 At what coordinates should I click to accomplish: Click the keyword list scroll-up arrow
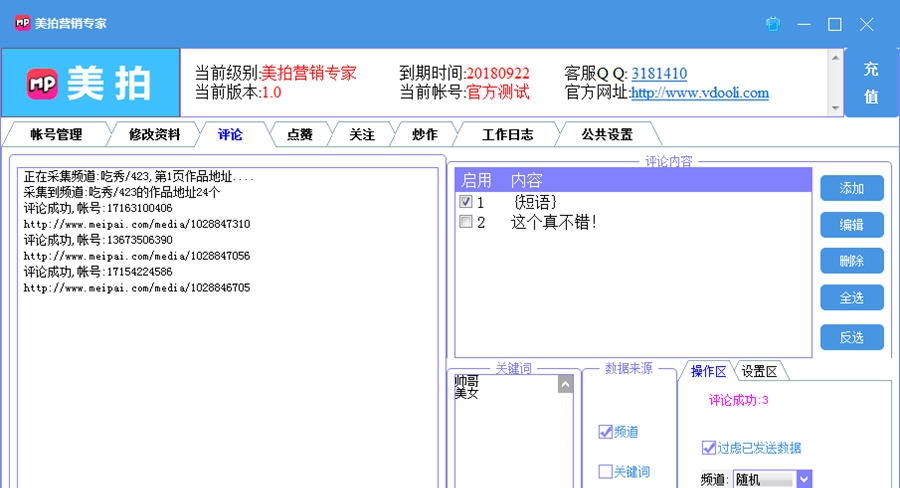pos(566,384)
